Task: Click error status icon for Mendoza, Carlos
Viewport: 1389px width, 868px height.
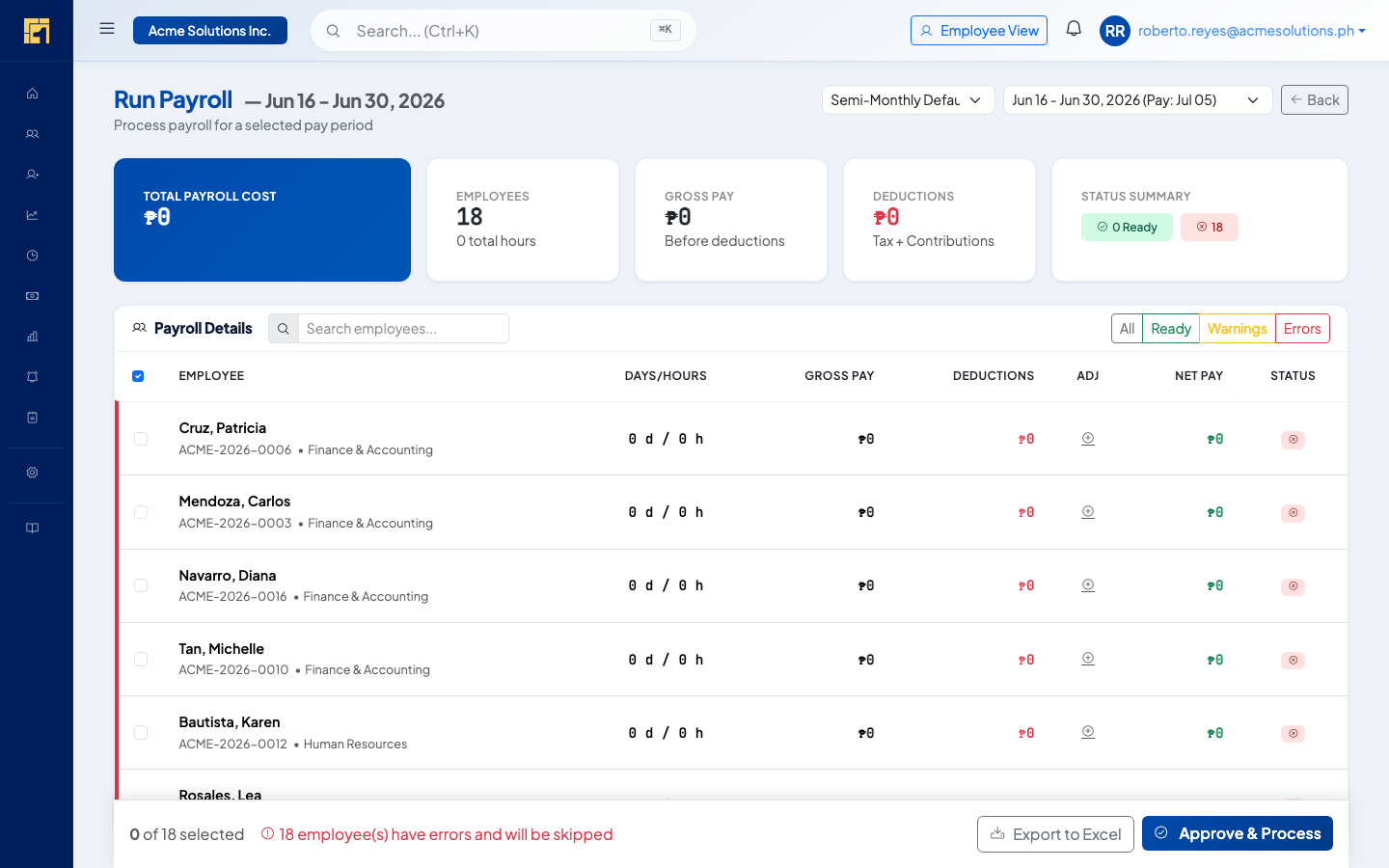Action: [x=1294, y=513]
